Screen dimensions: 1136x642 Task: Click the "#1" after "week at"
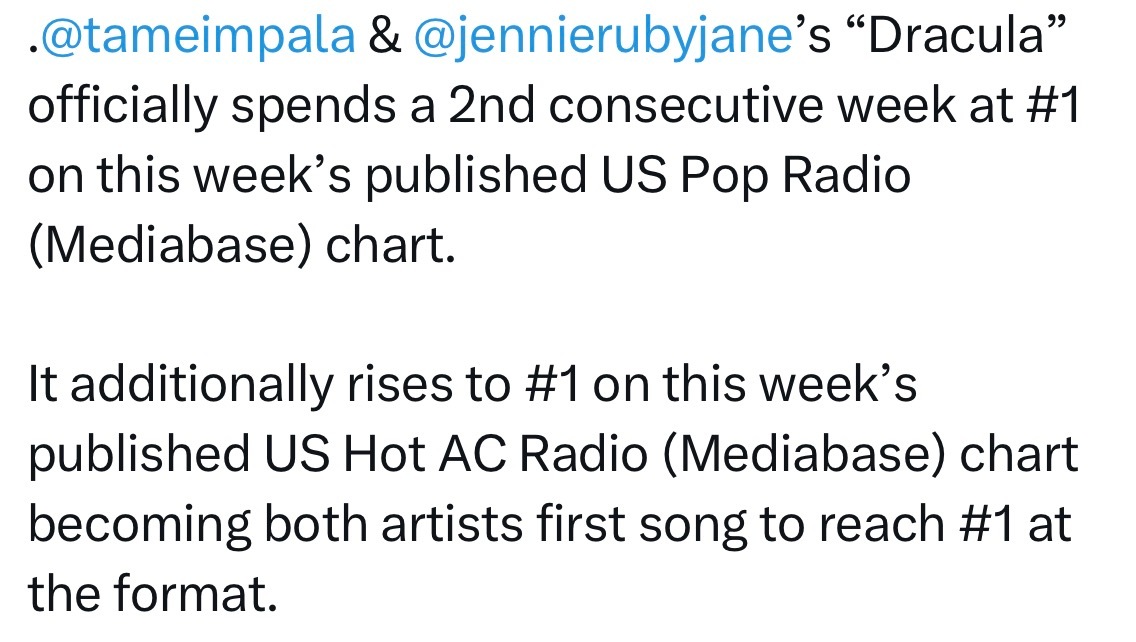pos(1054,105)
